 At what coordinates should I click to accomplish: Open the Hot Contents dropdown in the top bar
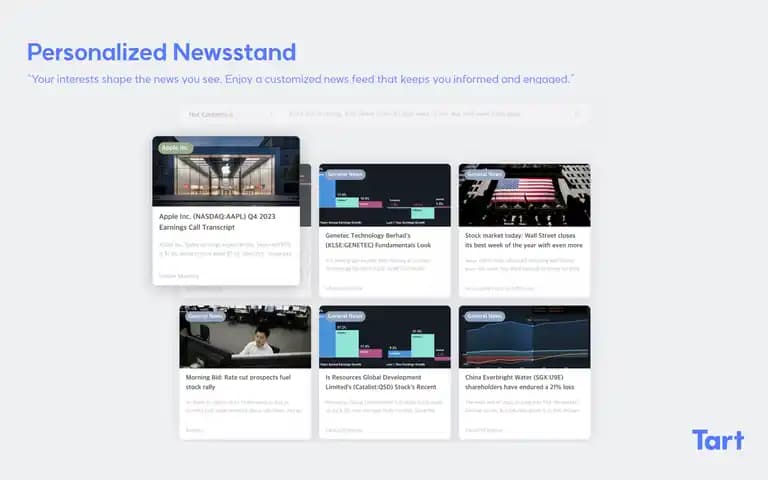230,114
